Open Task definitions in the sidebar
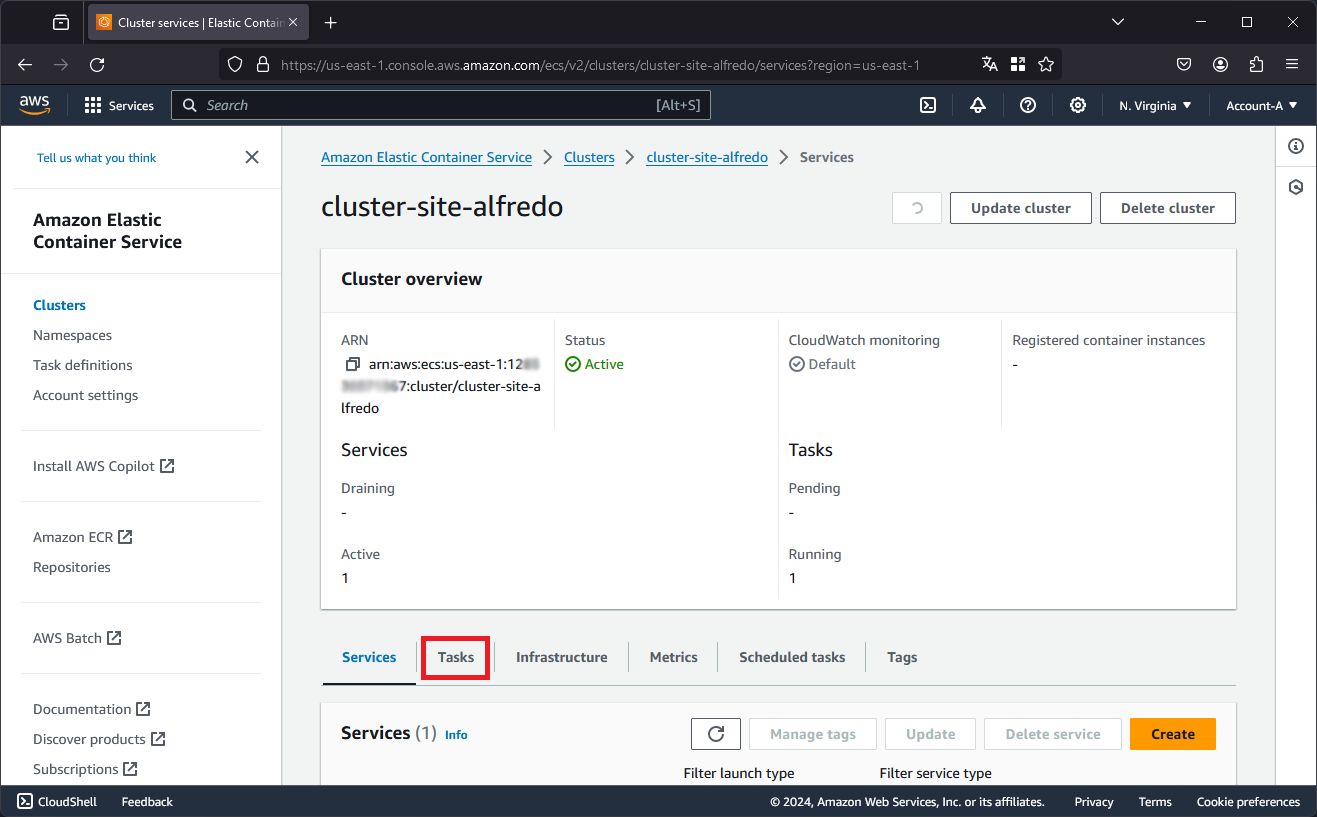Screen dimensions: 1317x817 (83, 365)
